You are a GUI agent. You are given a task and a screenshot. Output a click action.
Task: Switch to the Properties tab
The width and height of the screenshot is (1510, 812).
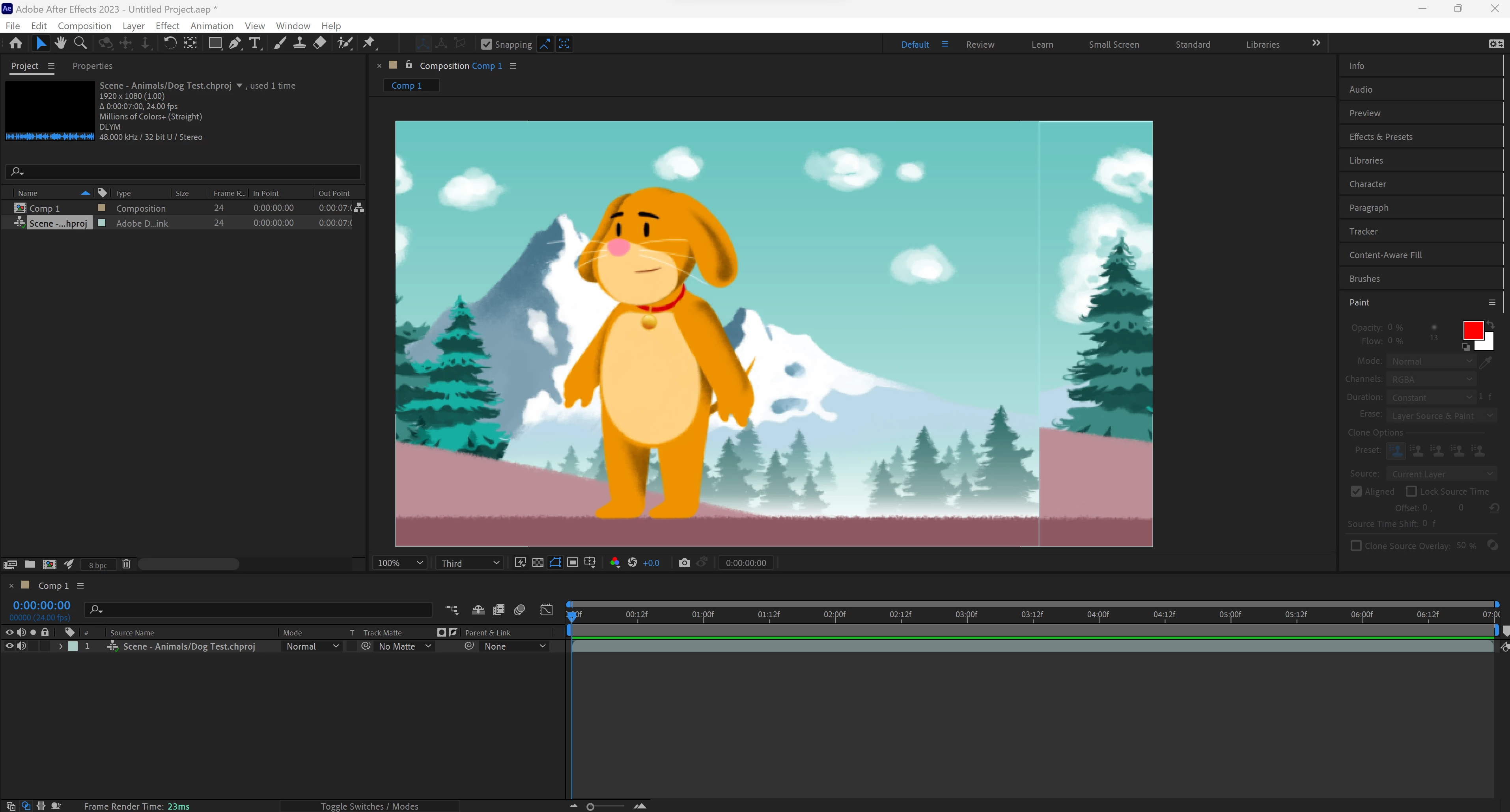[x=92, y=65]
